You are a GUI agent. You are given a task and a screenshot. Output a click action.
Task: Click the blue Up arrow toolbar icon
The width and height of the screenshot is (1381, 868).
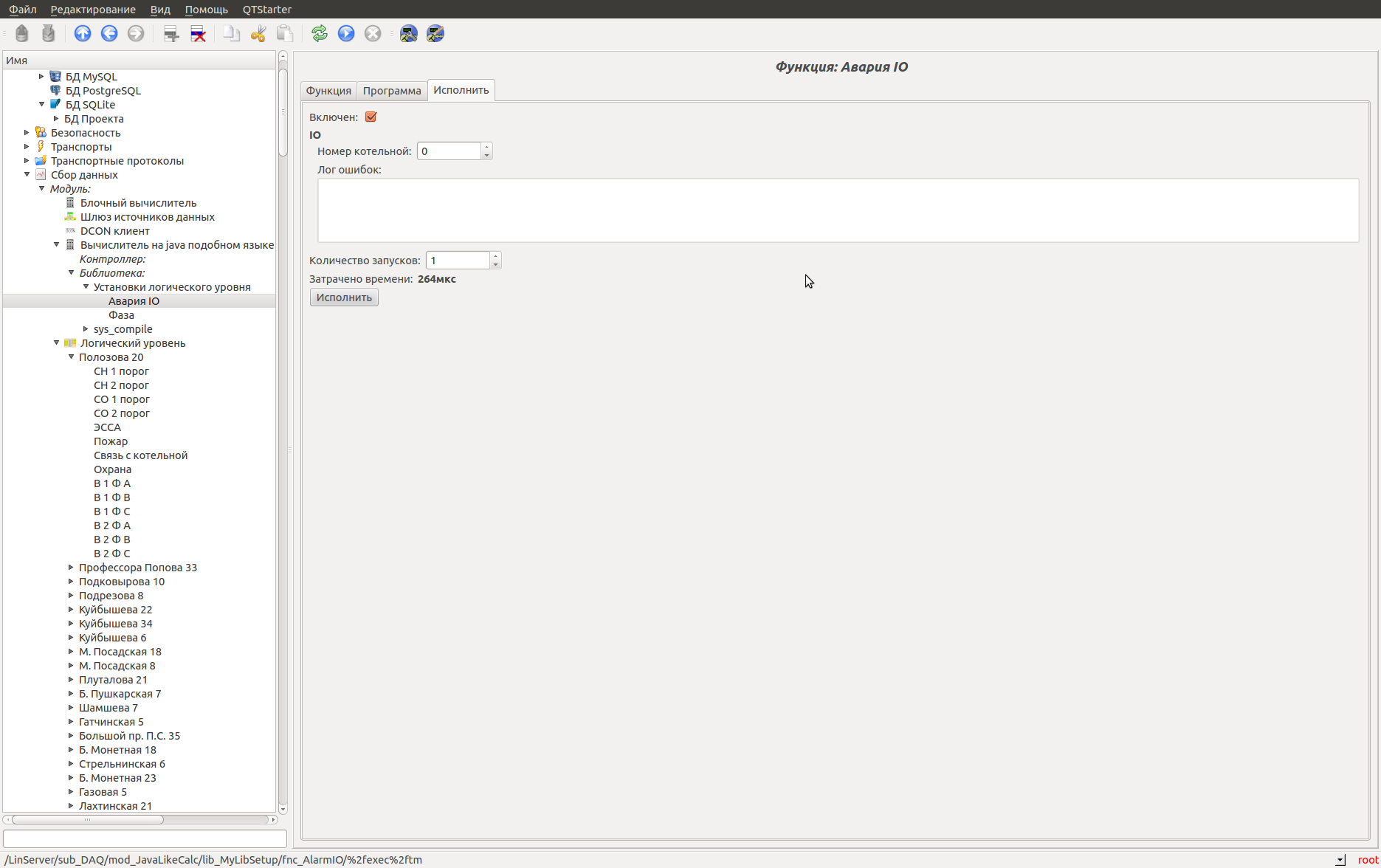click(x=83, y=33)
